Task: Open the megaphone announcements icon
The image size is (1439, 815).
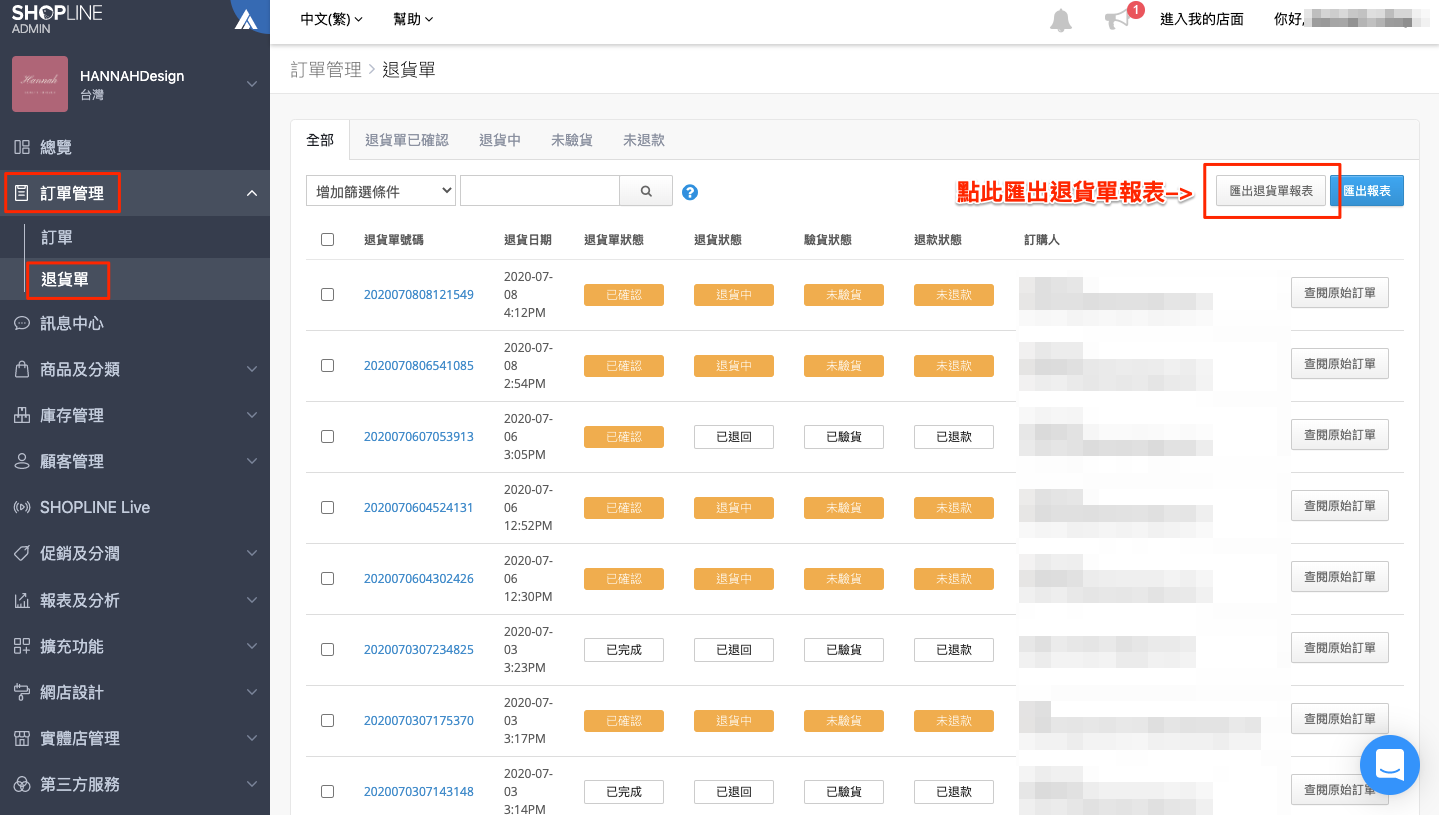Action: click(x=1117, y=20)
